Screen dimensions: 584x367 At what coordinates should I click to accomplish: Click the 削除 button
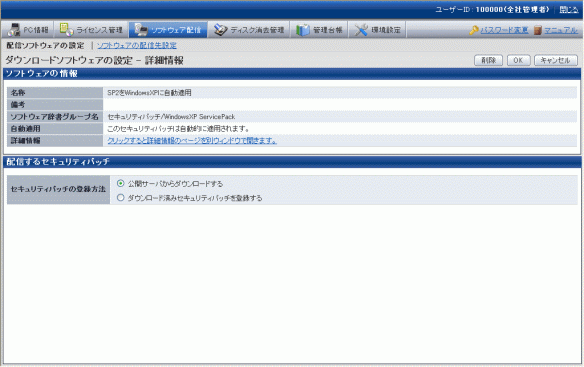pos(488,60)
